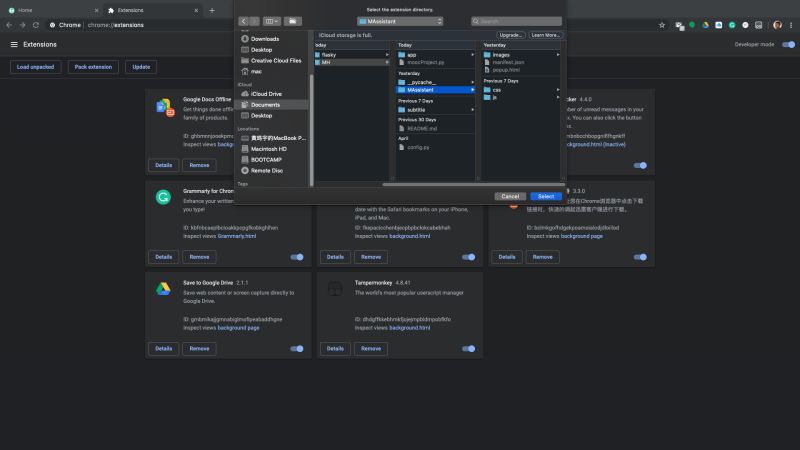The height and width of the screenshot is (450, 800).
Task: Click Cancel in the file dialog
Action: pos(510,196)
